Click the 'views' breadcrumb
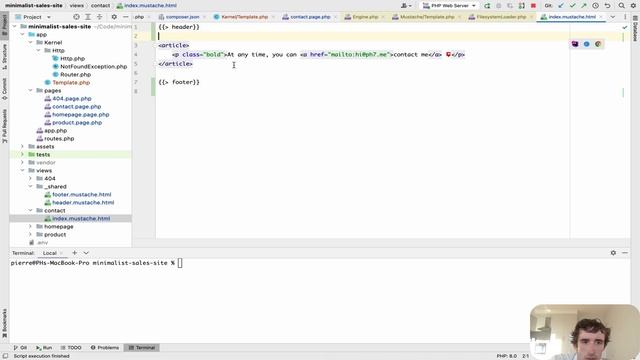The width and height of the screenshot is (640, 360). (77, 6)
